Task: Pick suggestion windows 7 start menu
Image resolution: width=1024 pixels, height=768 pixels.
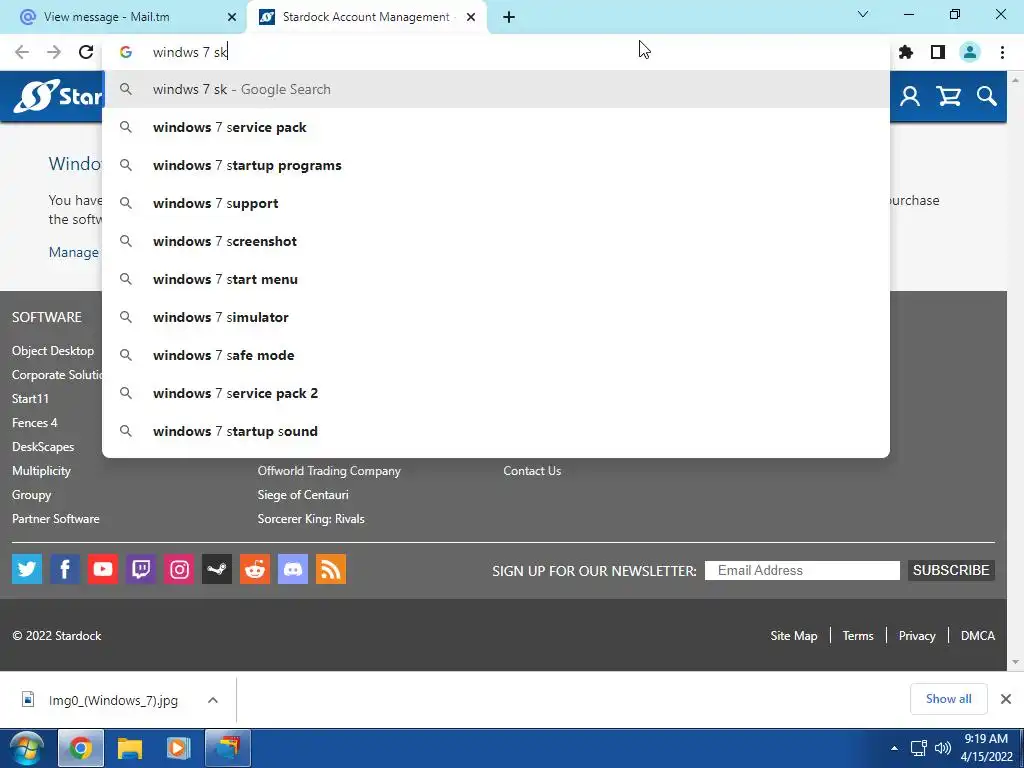Action: coord(496,279)
